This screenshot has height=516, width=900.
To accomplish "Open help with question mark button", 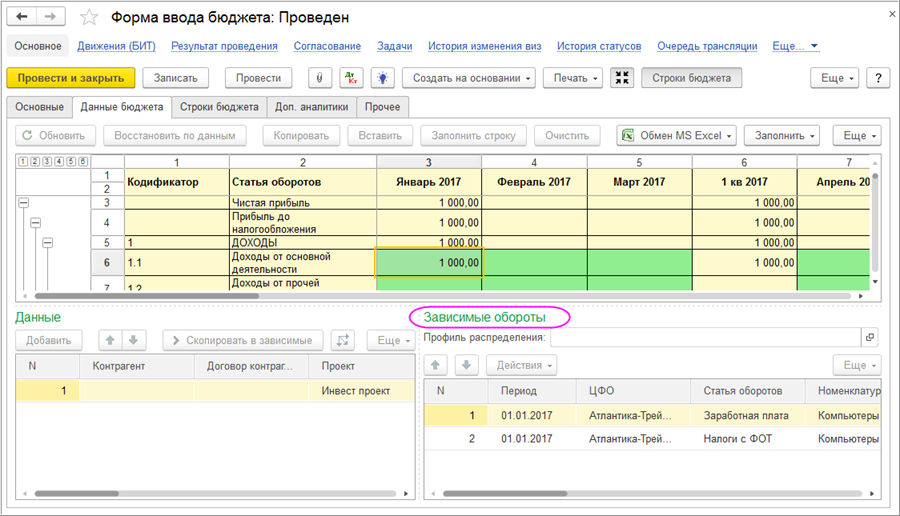I will 877,78.
